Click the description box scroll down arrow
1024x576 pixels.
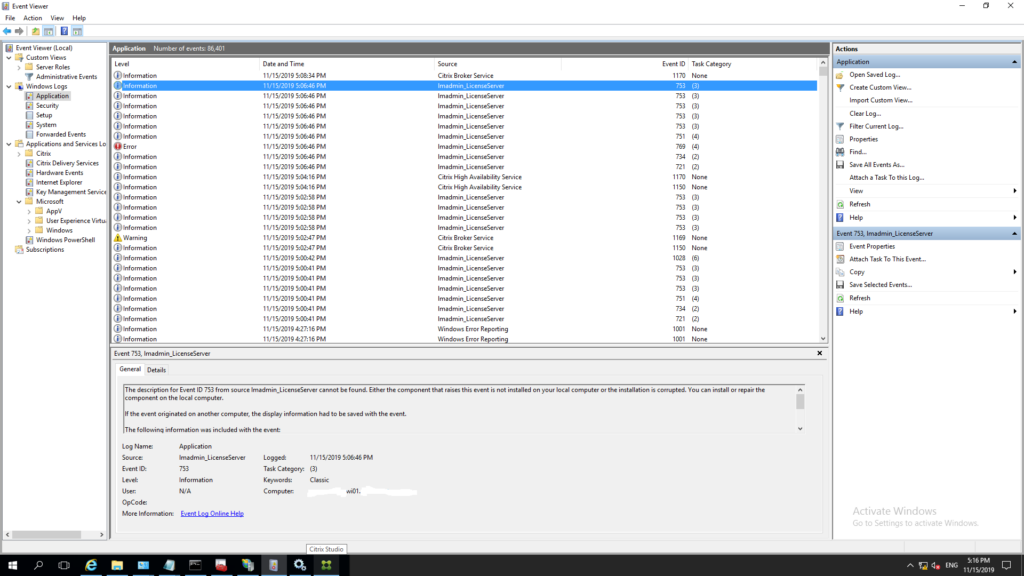tap(800, 429)
